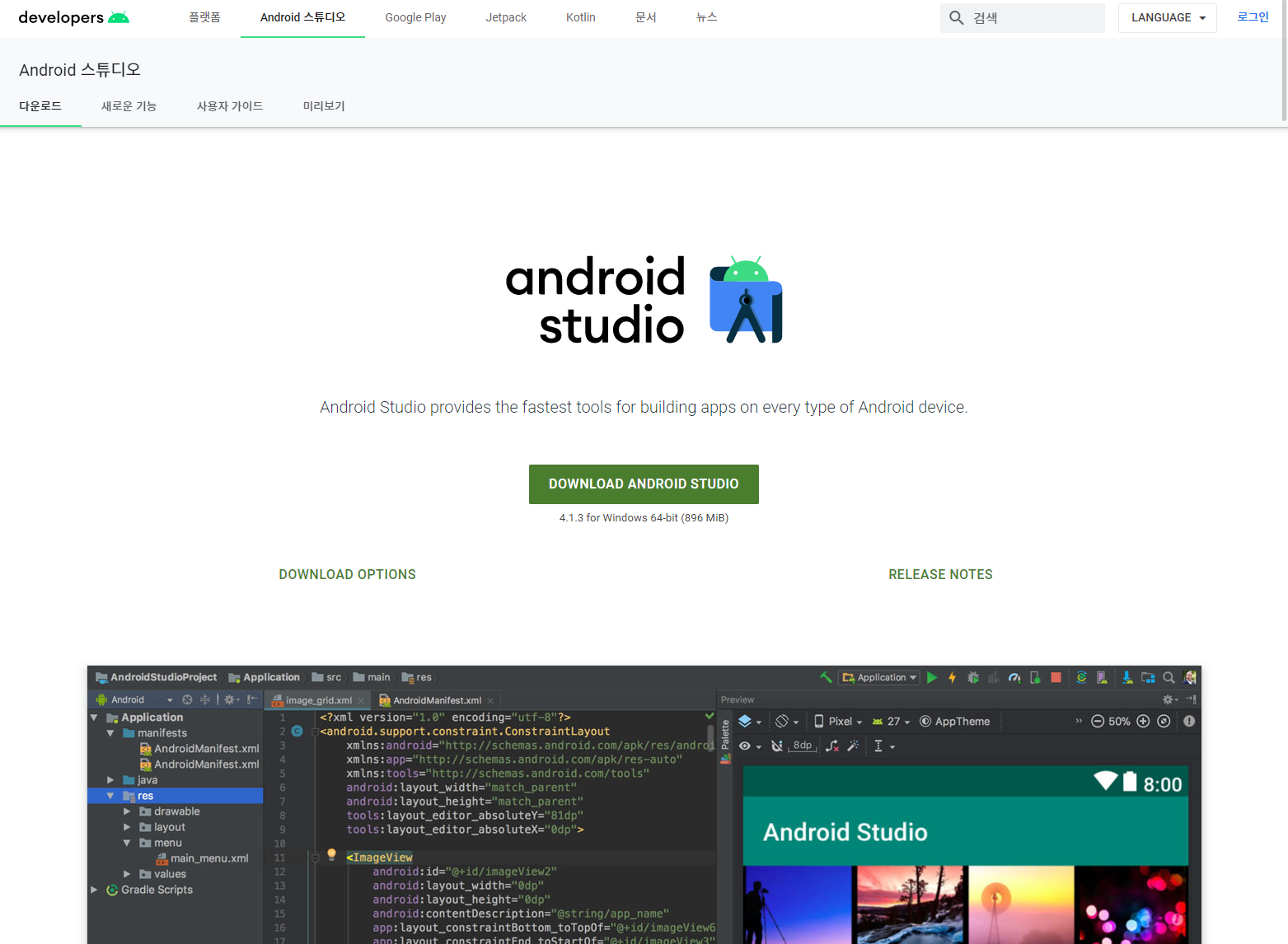The width and height of the screenshot is (1288, 944).
Task: Click the user avatar icon in IDE toolbar
Action: pyautogui.click(x=1190, y=677)
